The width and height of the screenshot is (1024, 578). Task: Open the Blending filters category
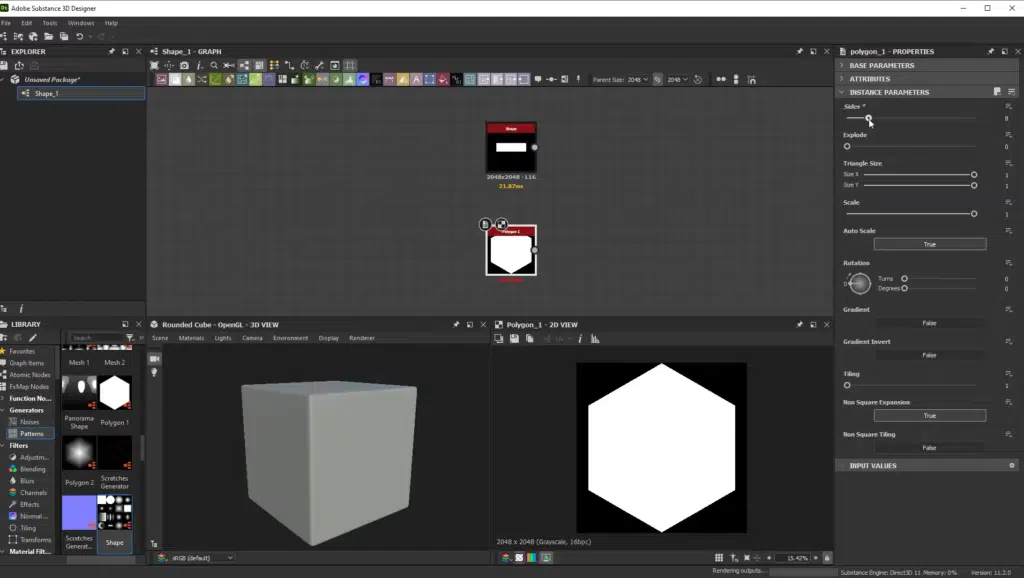tap(33, 468)
